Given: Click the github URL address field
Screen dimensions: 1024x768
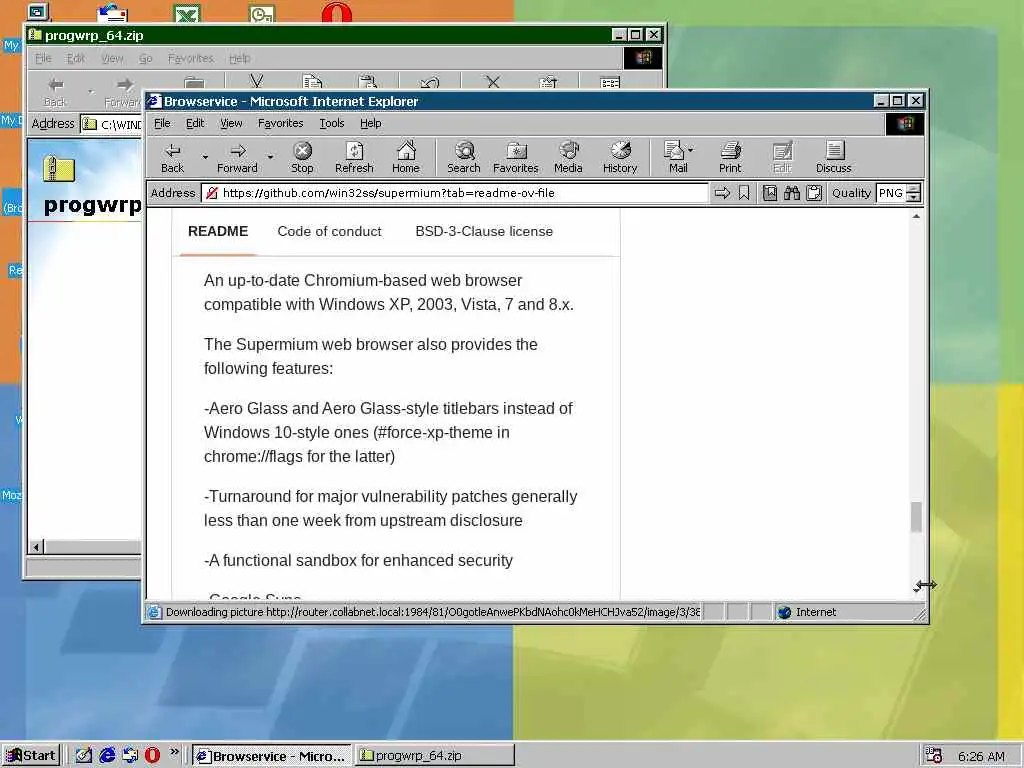Looking at the screenshot, I should pyautogui.click(x=455, y=193).
